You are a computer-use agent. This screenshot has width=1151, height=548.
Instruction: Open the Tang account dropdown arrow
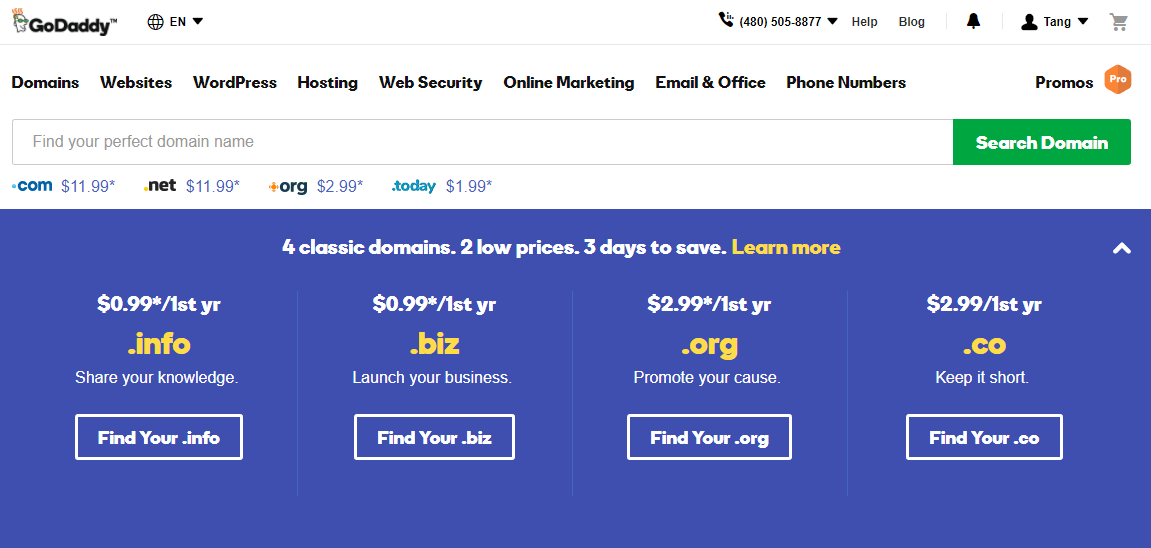tap(1083, 21)
